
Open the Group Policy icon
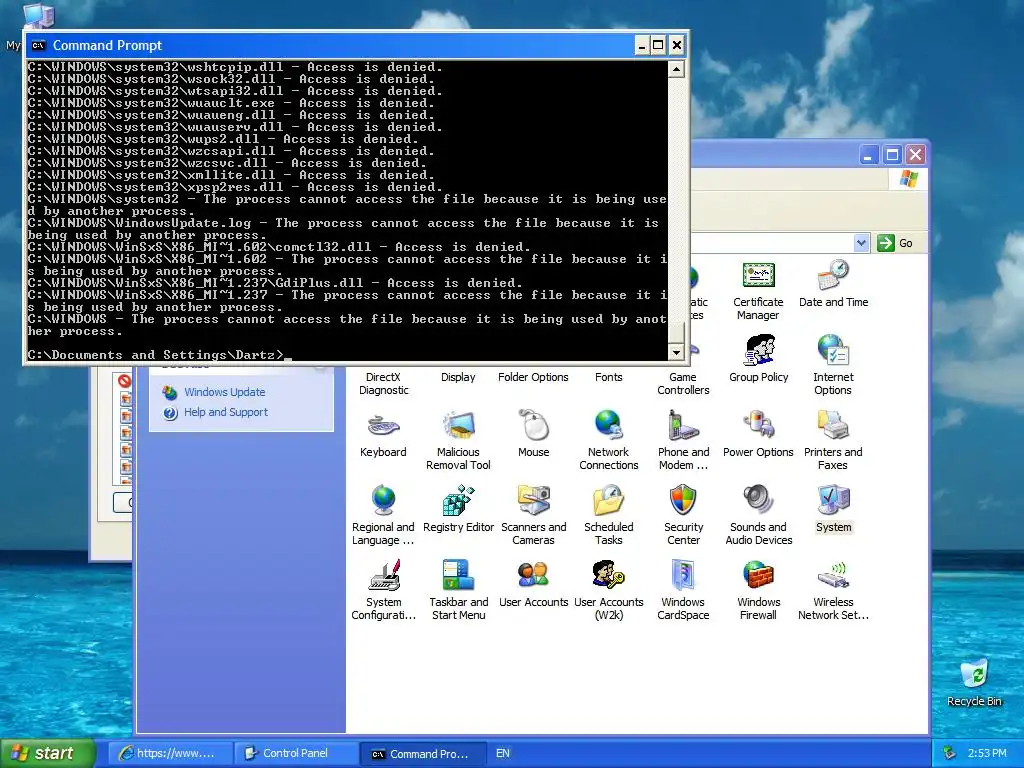pyautogui.click(x=758, y=350)
